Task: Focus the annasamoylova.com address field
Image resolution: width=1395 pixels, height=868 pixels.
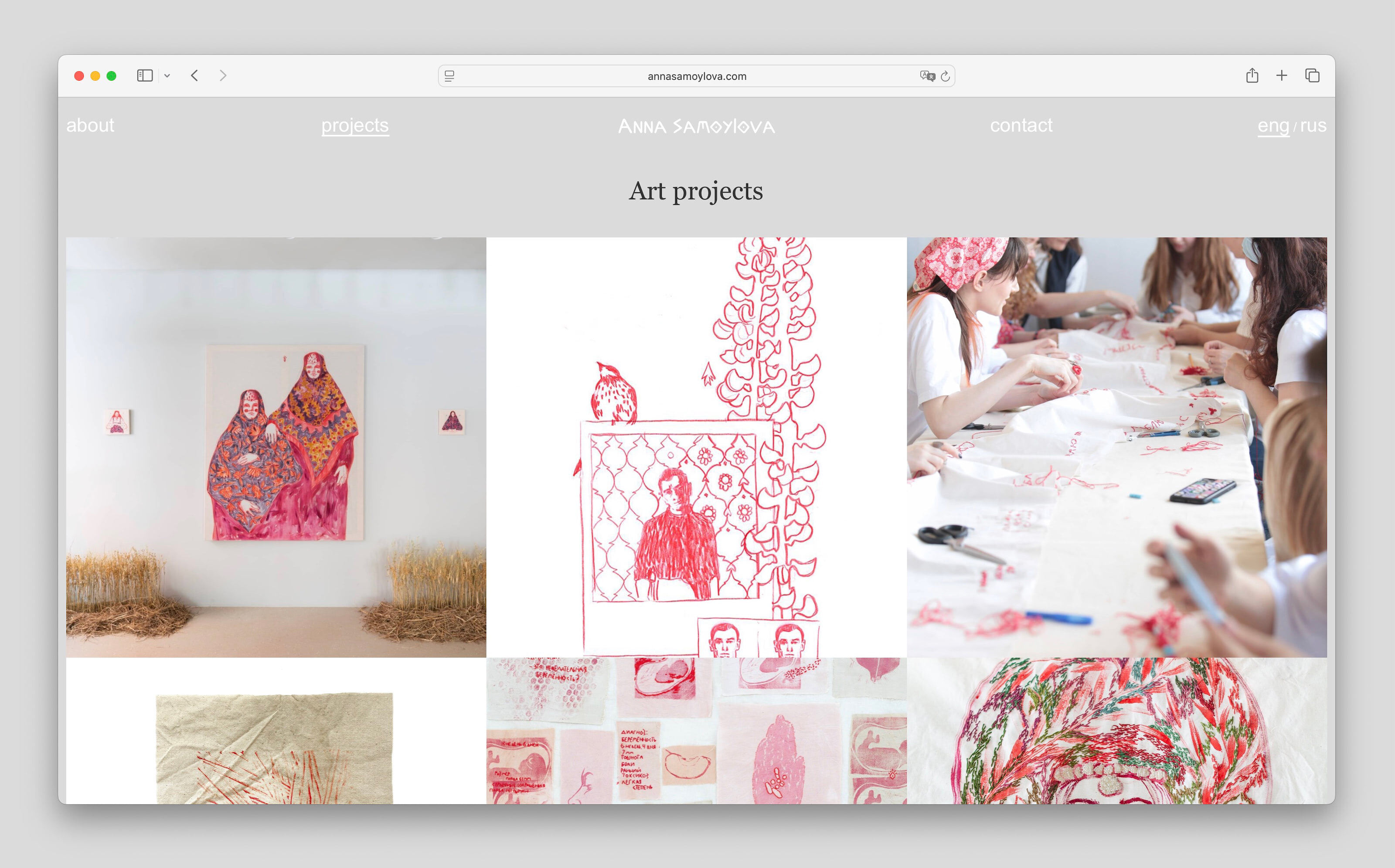Action: pos(696,76)
